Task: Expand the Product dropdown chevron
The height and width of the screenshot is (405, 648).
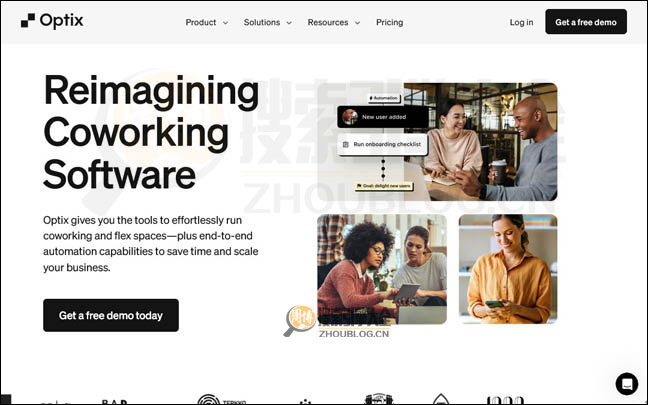Action: click(225, 23)
